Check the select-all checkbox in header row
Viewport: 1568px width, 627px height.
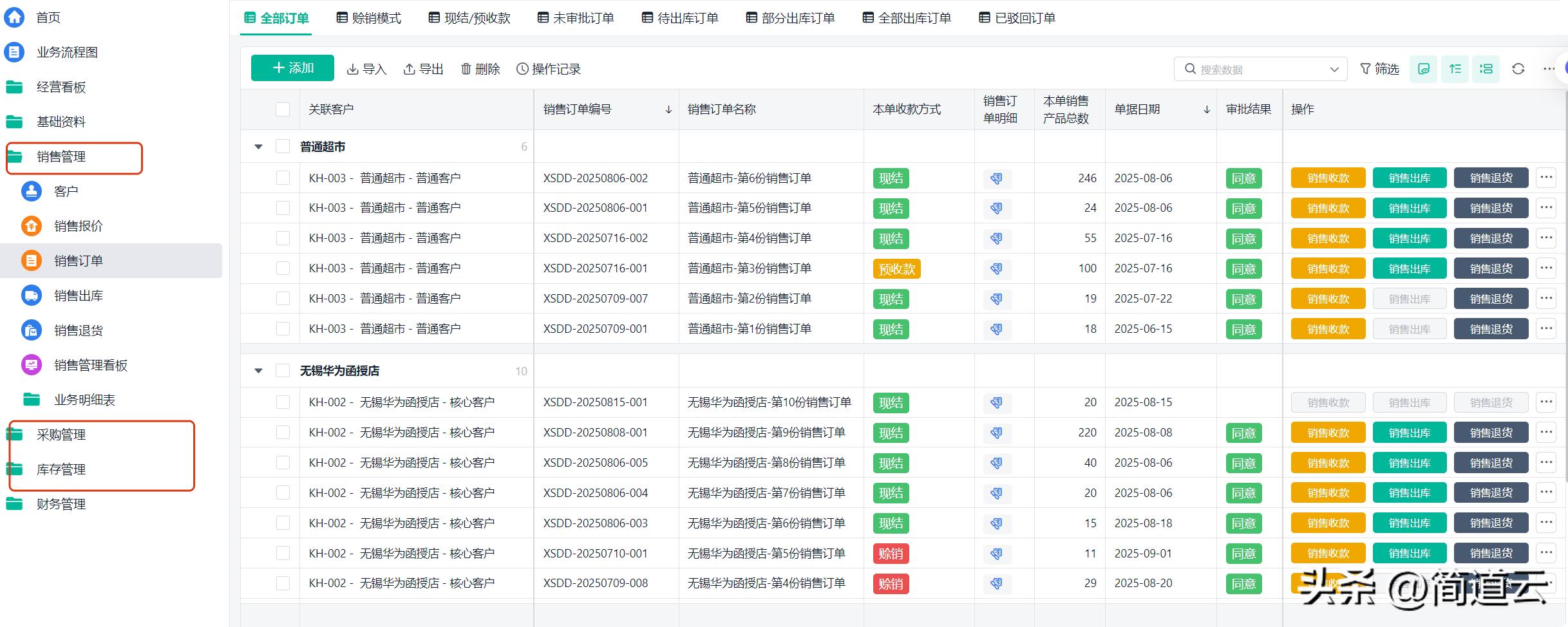click(283, 109)
